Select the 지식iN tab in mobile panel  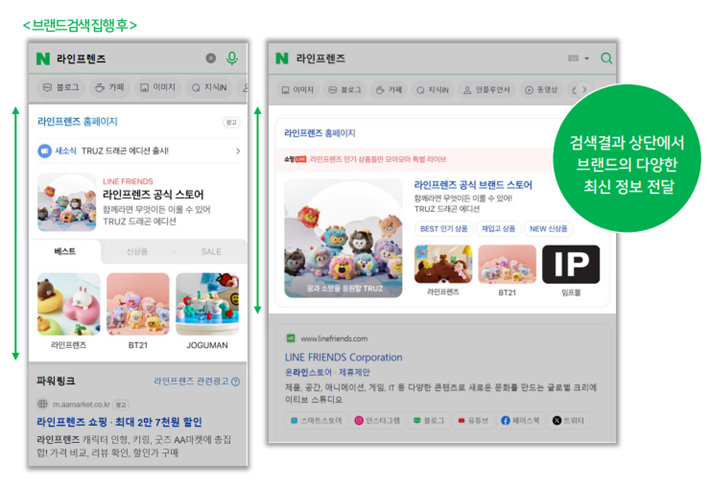tap(209, 87)
